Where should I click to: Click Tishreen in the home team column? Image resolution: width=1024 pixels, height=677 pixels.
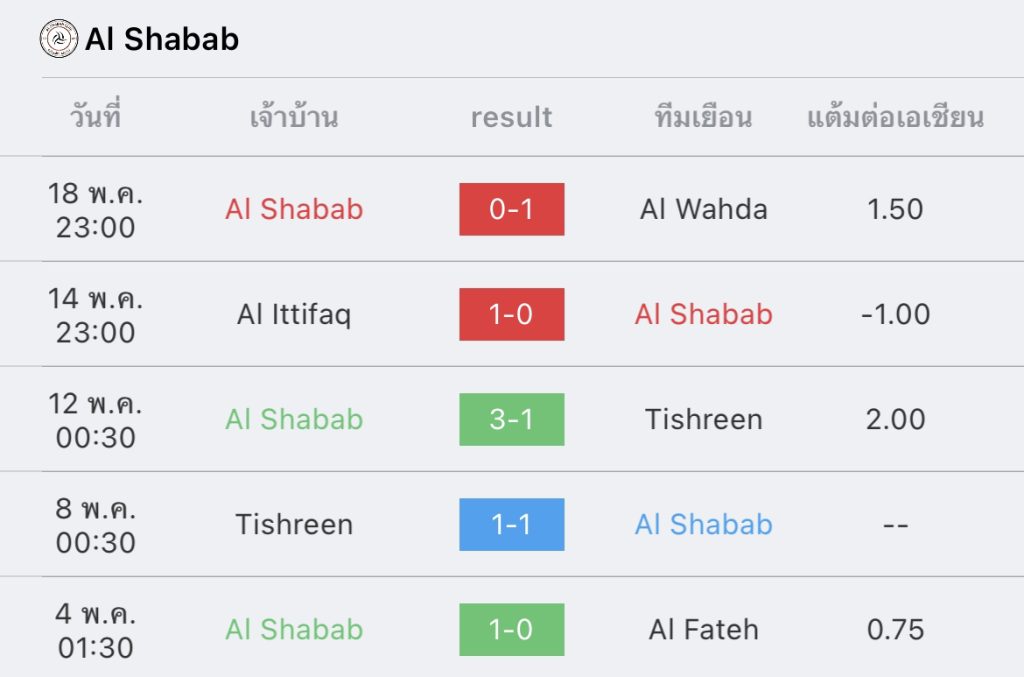294,525
